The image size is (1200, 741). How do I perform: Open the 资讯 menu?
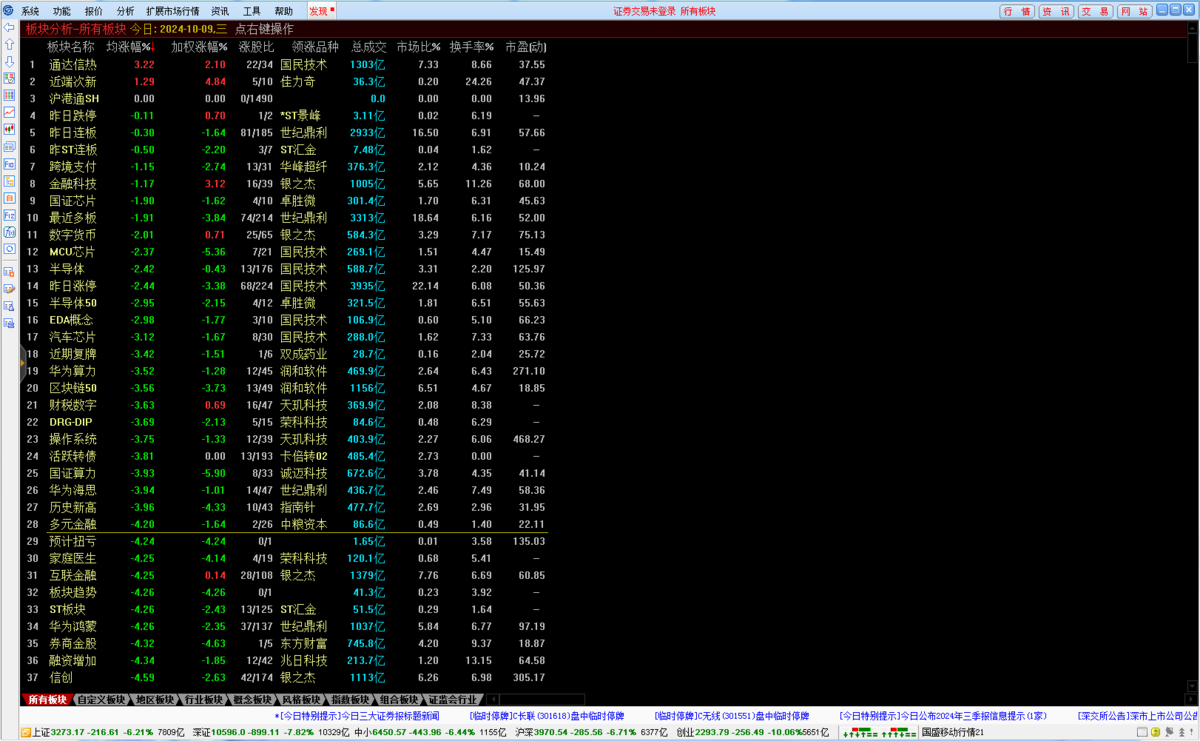[x=220, y=11]
